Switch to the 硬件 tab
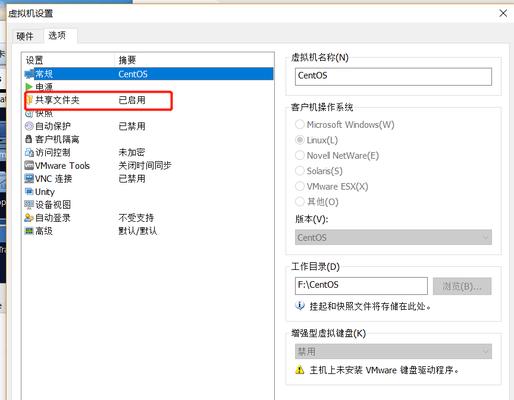Viewport: 514px width, 400px height. click(x=25, y=36)
